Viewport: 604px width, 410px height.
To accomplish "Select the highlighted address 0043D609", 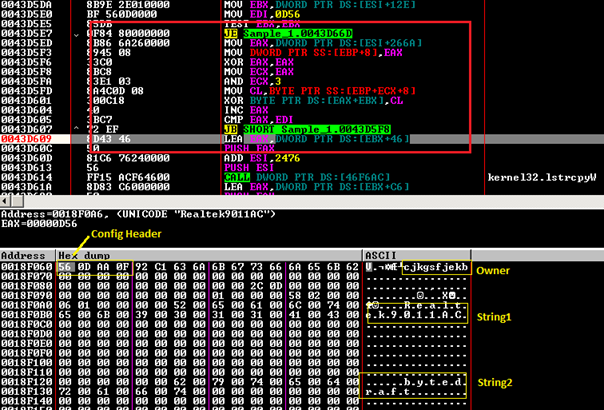I will 29,137.
